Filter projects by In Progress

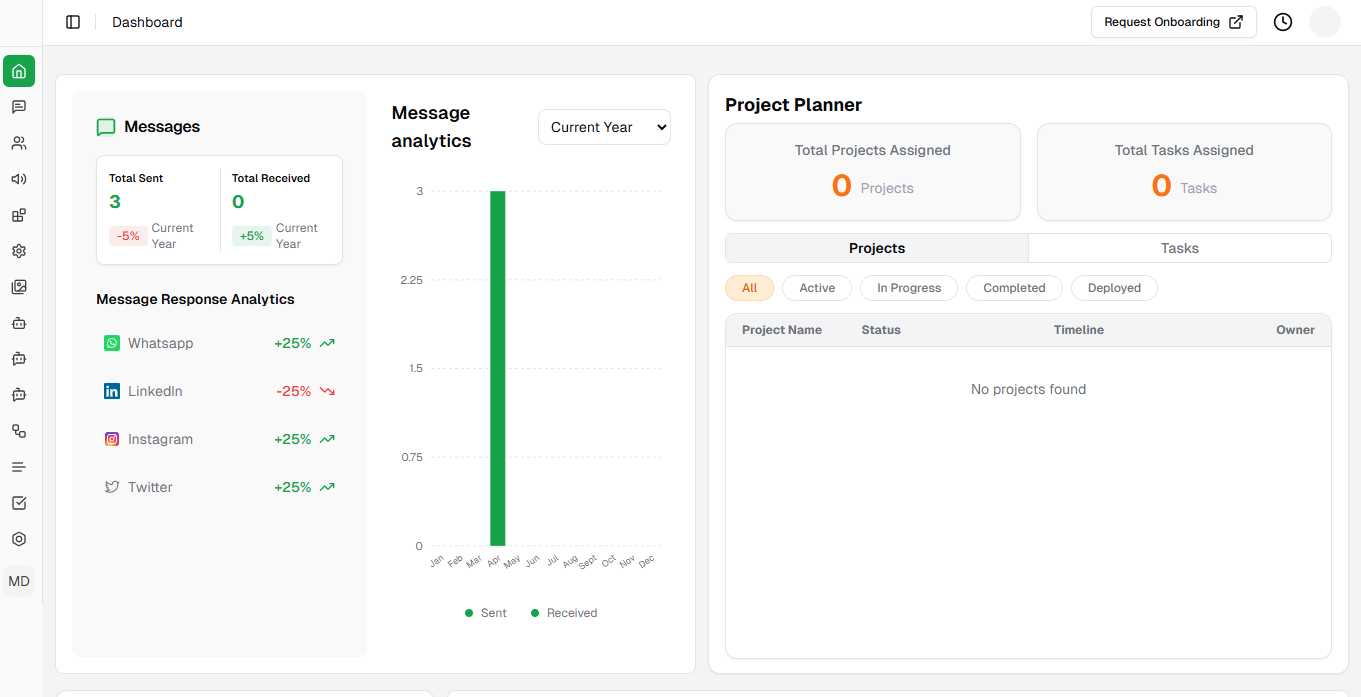click(x=909, y=288)
